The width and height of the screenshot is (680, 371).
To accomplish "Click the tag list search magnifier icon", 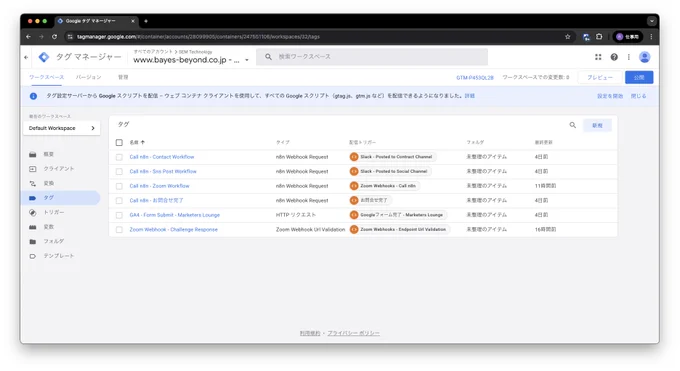I will point(572,125).
